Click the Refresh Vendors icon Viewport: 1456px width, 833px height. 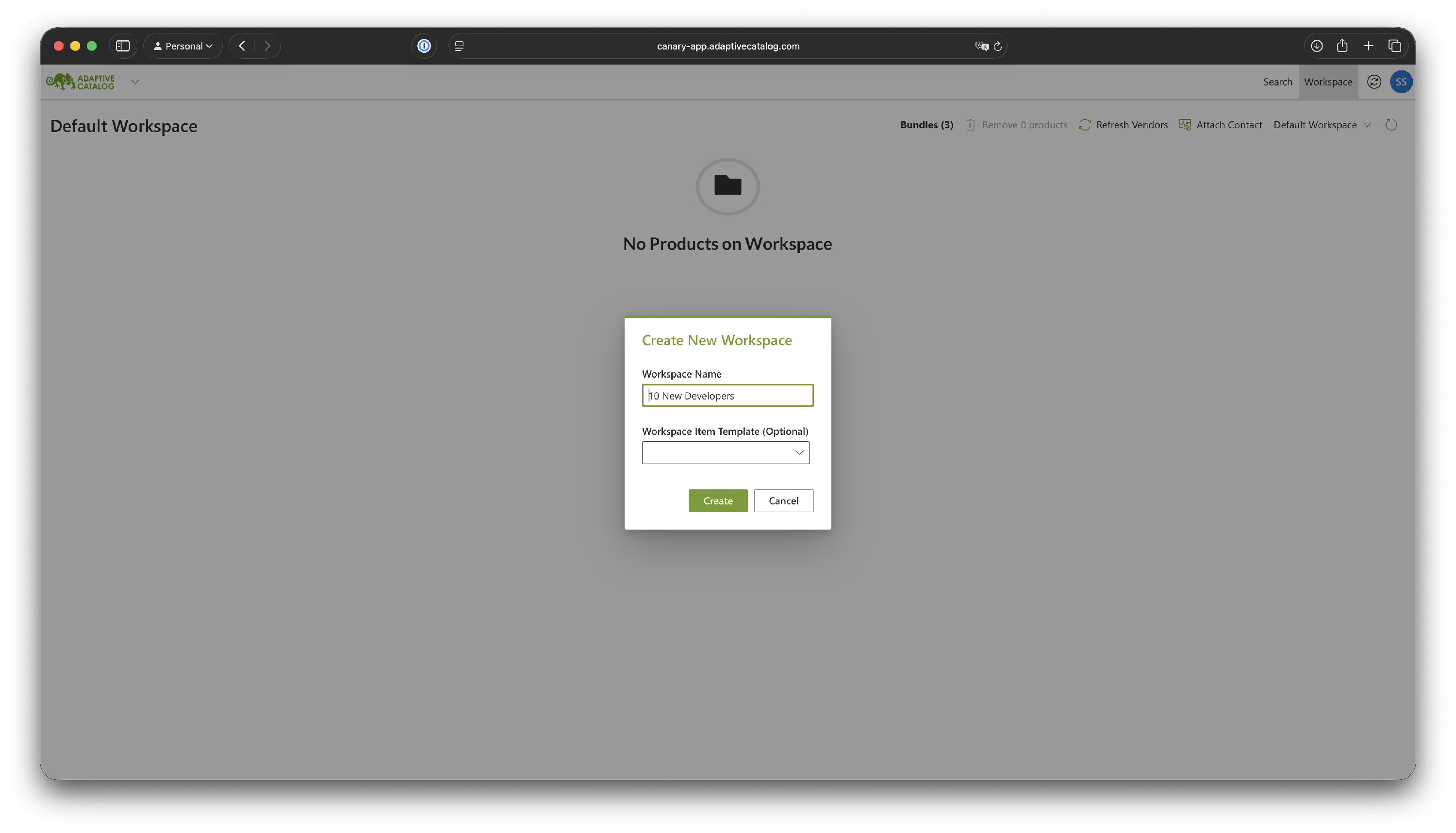(x=1084, y=125)
